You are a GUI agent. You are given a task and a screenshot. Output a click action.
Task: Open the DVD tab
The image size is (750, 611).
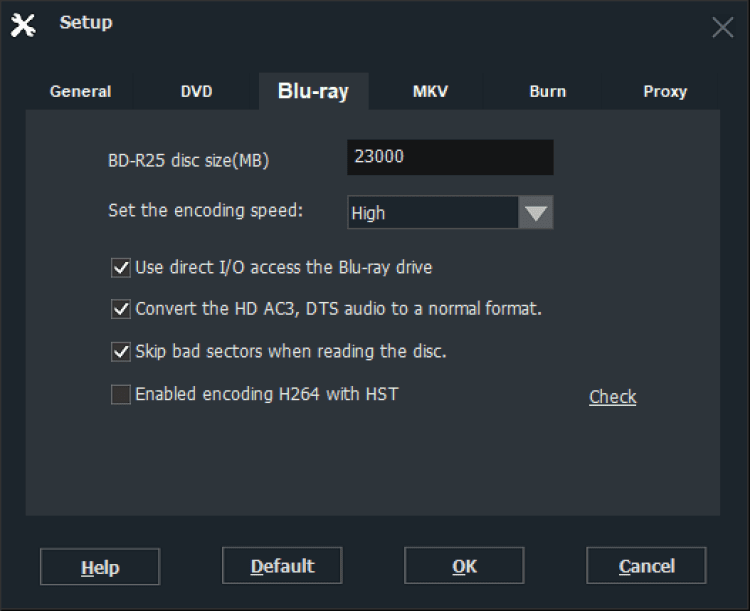[196, 91]
